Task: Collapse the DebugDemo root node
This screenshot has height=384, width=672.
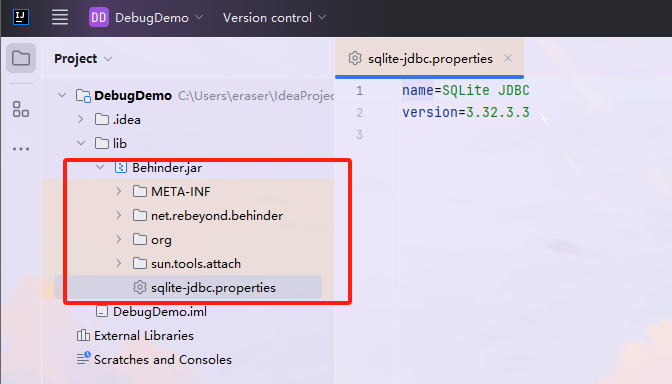Action: tap(62, 95)
